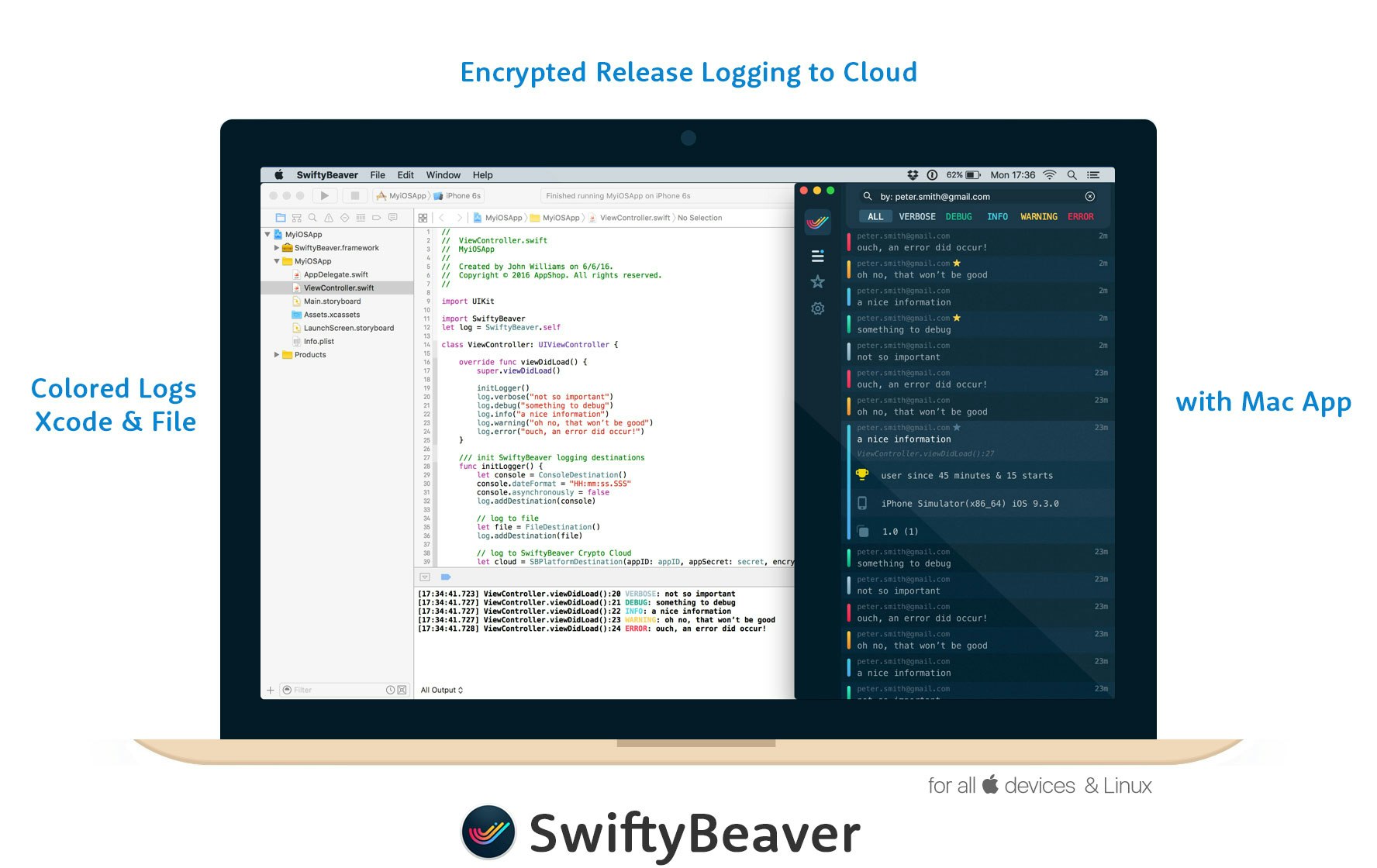
Task: Click the recent files clock icon by Filter
Action: coord(391,690)
